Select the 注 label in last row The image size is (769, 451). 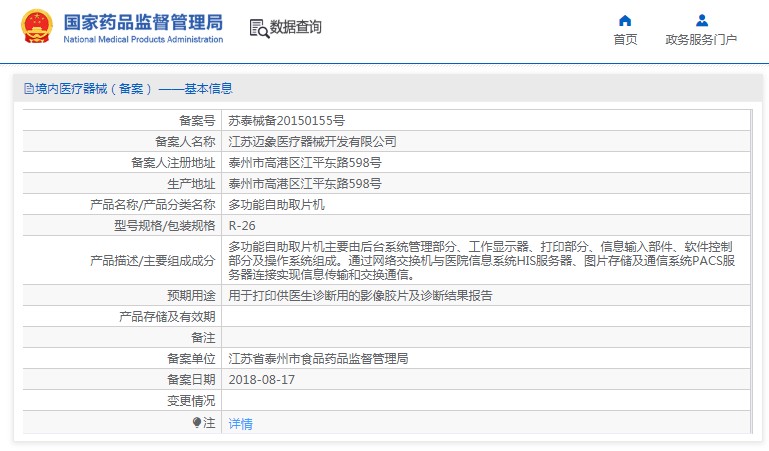click(x=209, y=423)
